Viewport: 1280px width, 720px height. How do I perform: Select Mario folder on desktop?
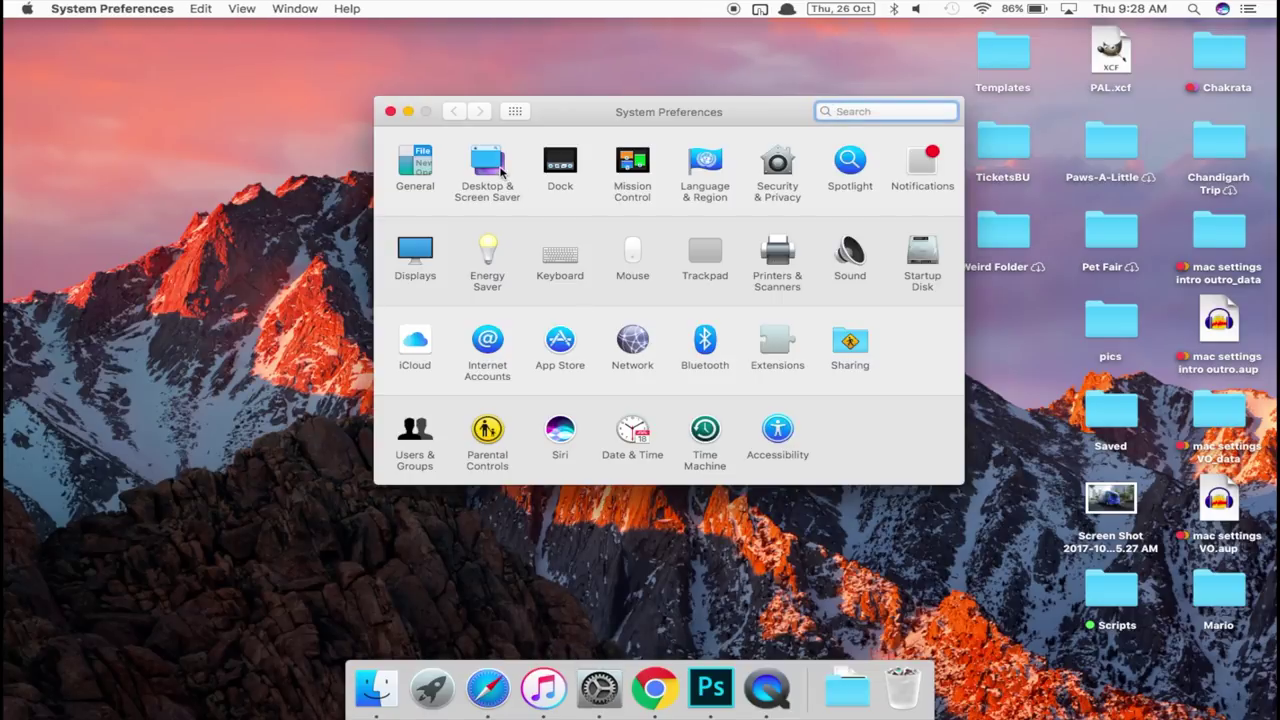(1219, 598)
